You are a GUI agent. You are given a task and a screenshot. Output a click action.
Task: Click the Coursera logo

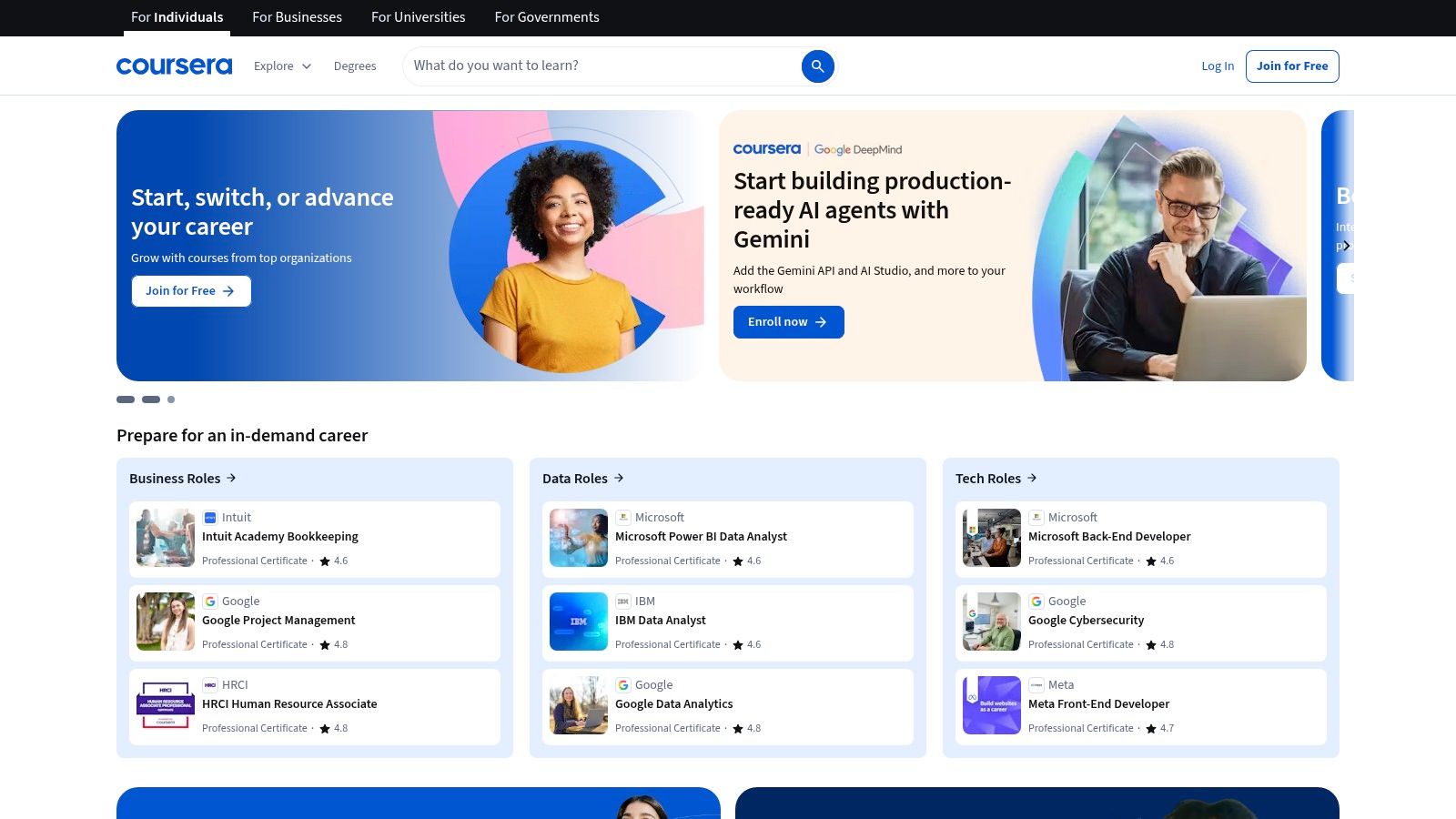(x=174, y=66)
